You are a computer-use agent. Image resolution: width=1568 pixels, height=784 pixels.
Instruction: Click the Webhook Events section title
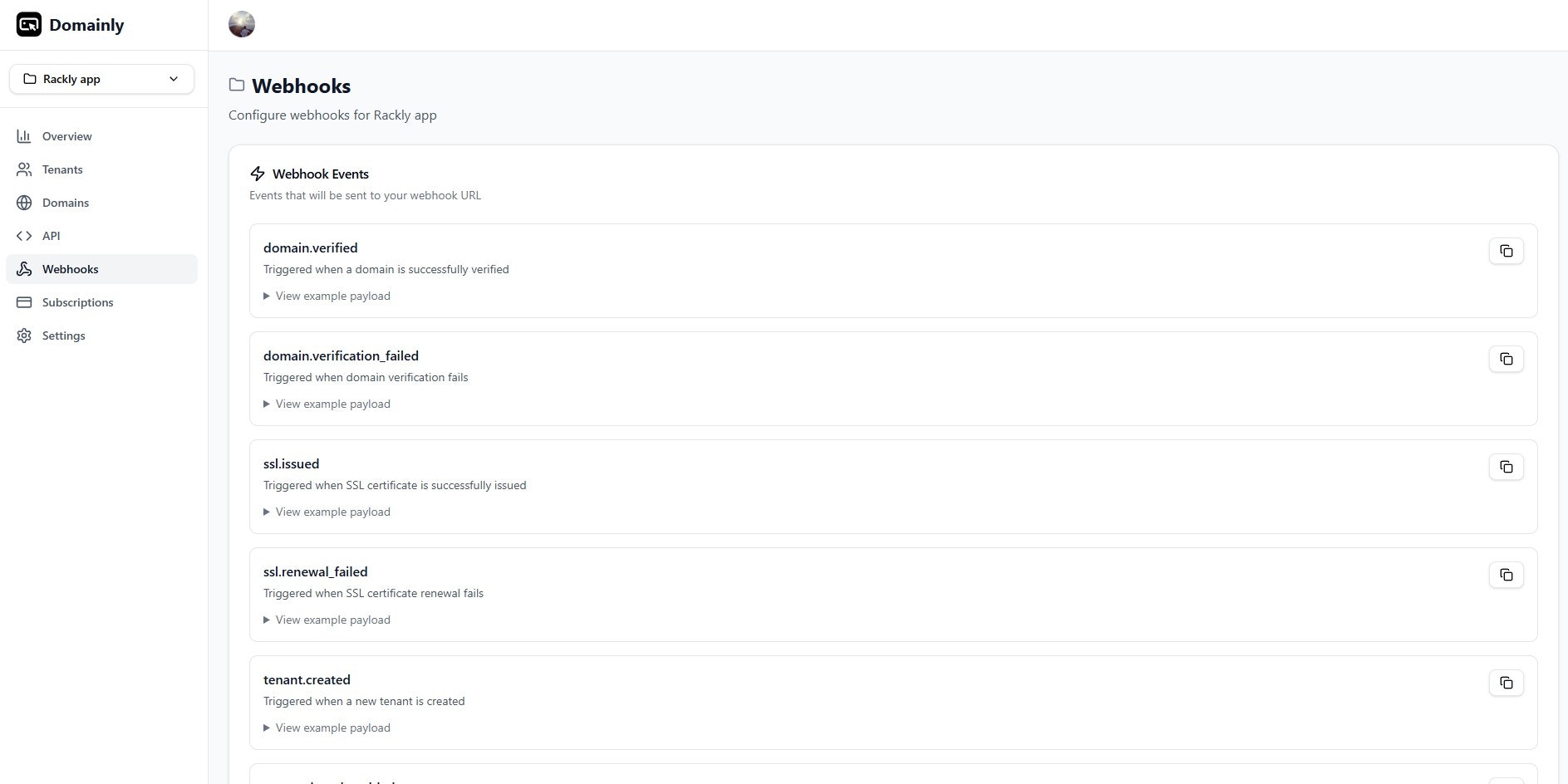(x=321, y=174)
